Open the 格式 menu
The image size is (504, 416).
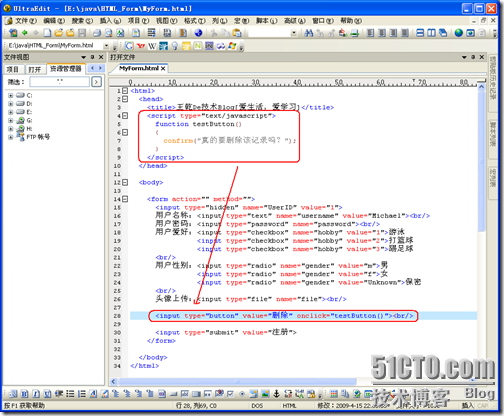tap(195, 21)
